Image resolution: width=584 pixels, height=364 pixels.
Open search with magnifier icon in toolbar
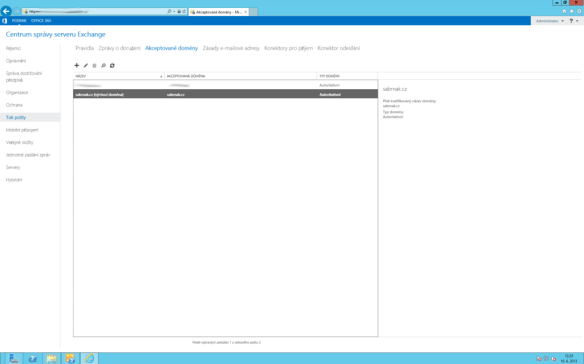coord(104,66)
